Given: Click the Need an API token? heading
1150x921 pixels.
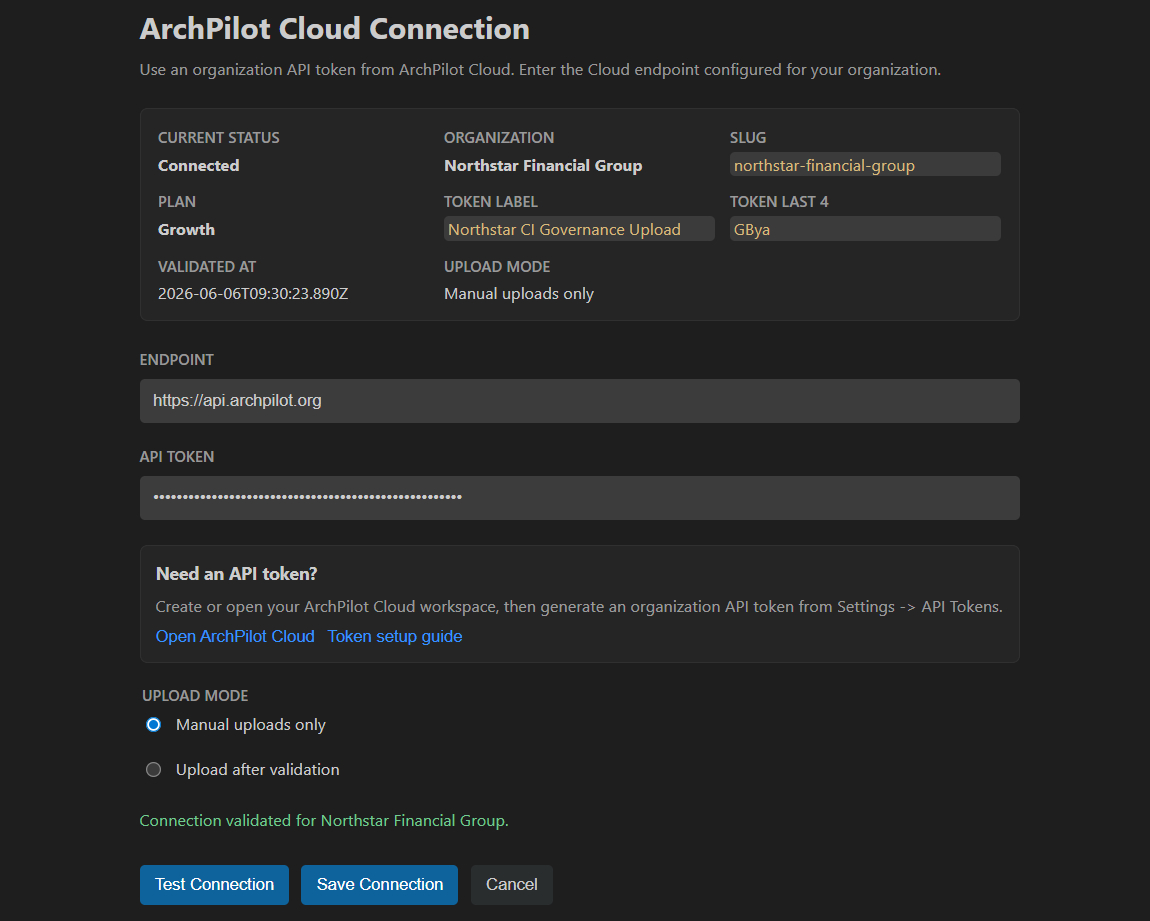Looking at the screenshot, I should [236, 573].
